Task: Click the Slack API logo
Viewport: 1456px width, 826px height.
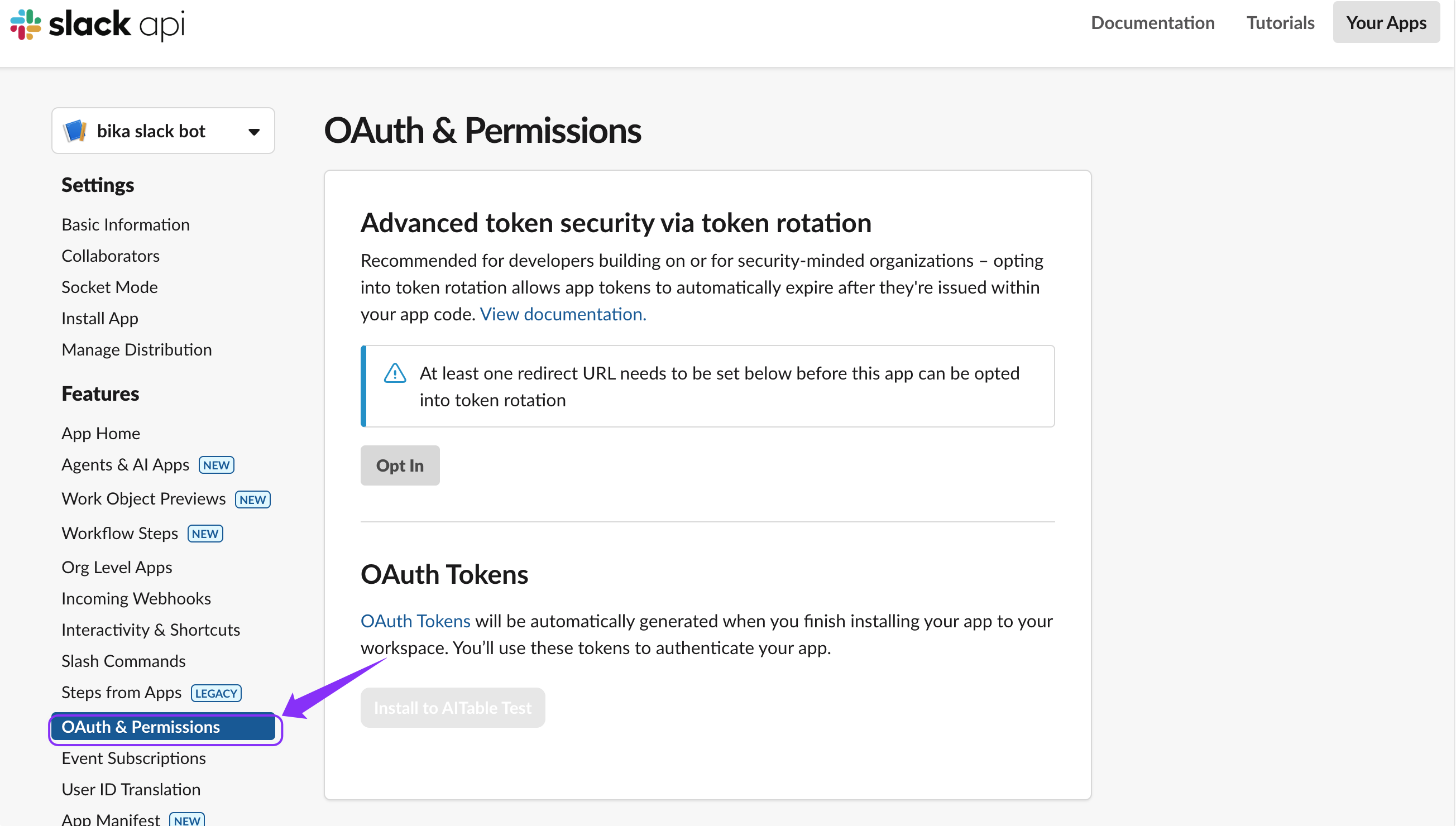Action: coord(98,24)
